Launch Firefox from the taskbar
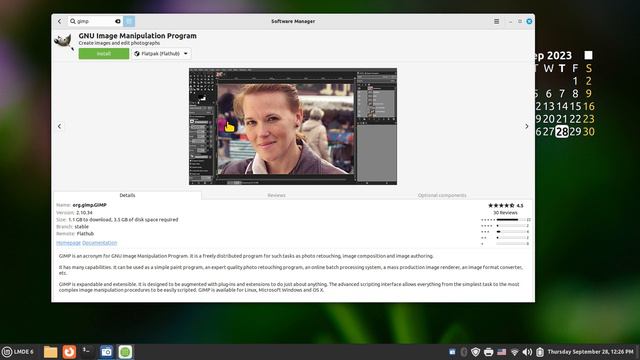The height and width of the screenshot is (360, 640). tap(69, 351)
